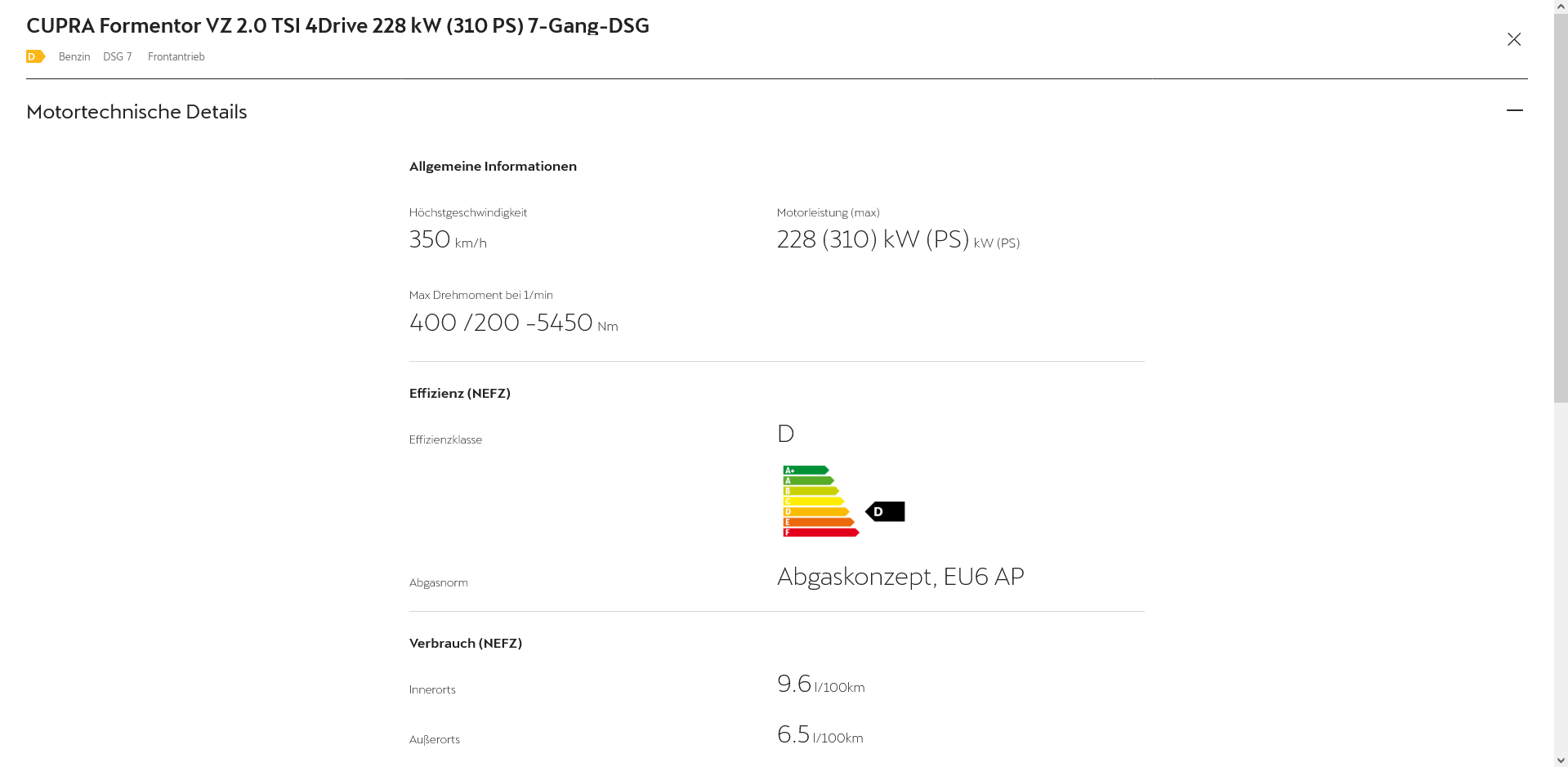Click the Motortechnische Details heading

tap(136, 112)
